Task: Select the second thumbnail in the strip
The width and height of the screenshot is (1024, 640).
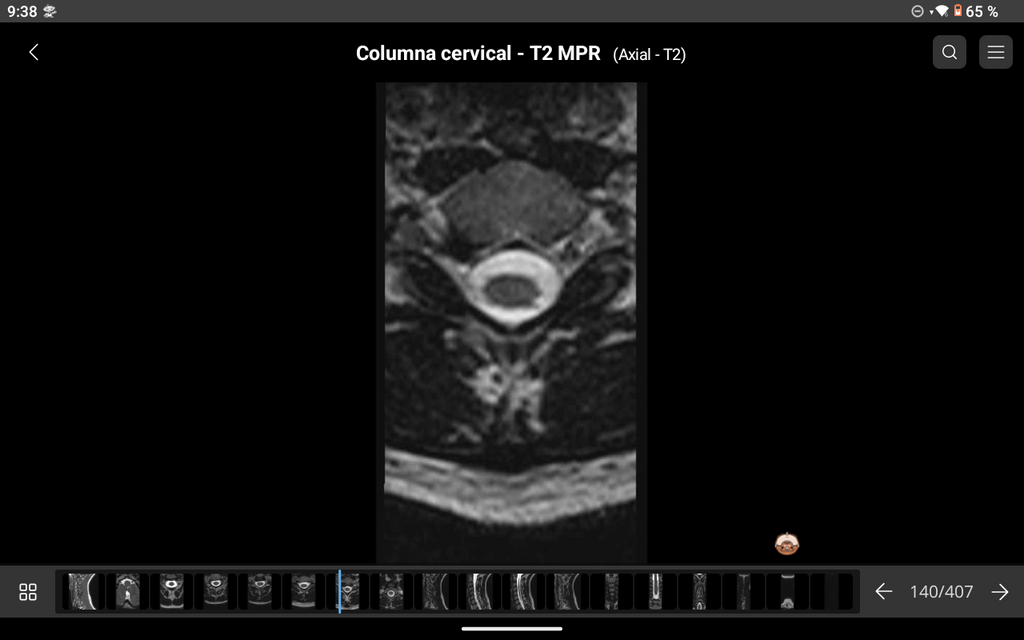Action: click(x=127, y=592)
